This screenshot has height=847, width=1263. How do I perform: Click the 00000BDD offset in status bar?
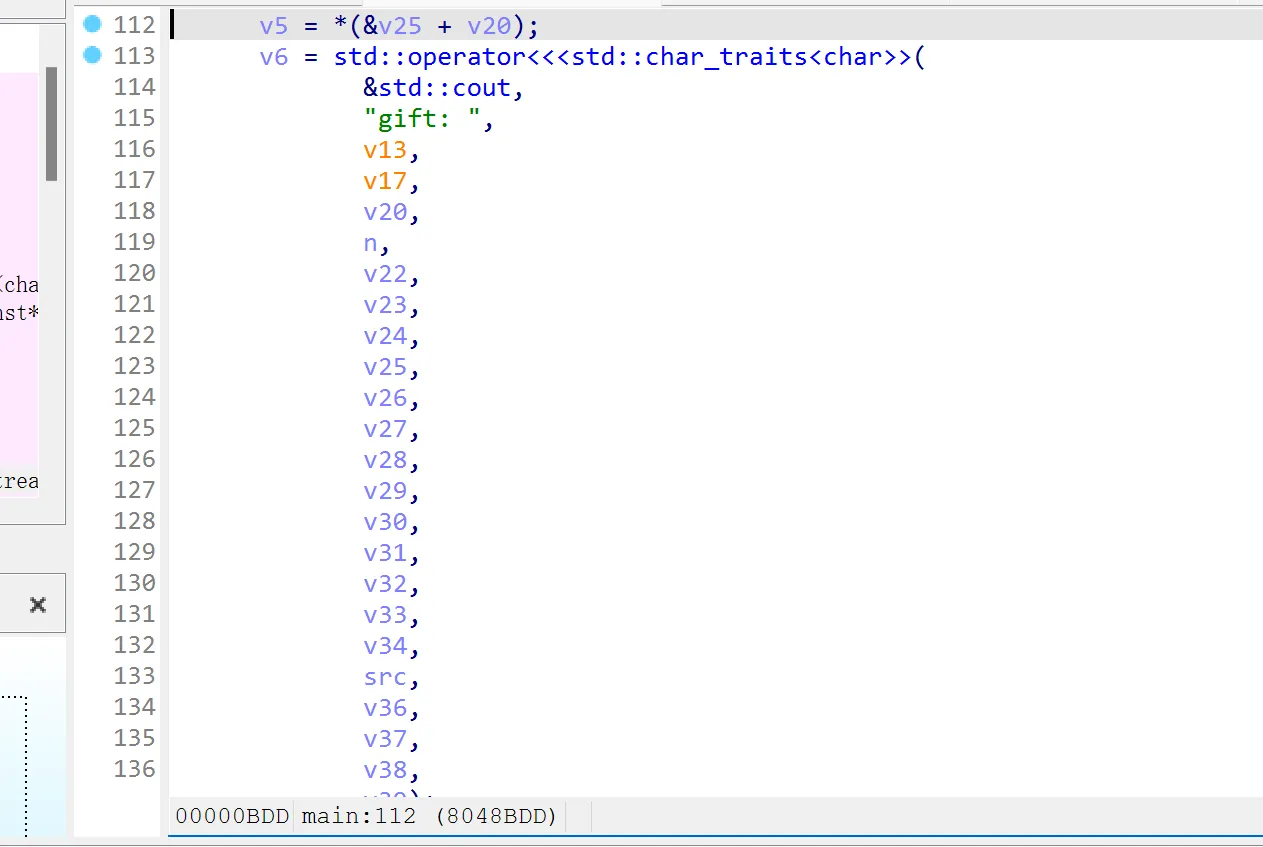click(232, 816)
